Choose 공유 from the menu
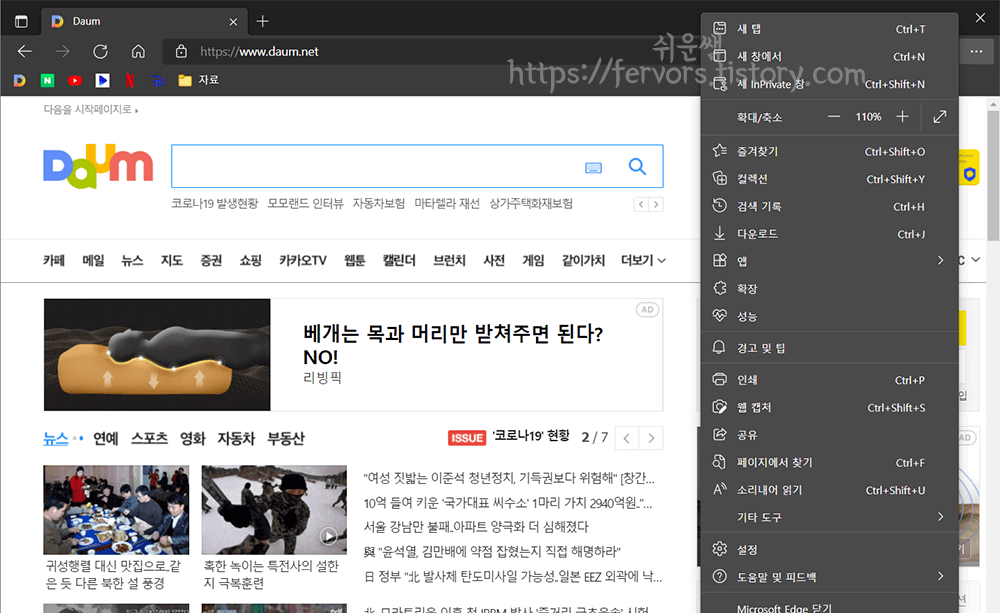 pyautogui.click(x=829, y=434)
